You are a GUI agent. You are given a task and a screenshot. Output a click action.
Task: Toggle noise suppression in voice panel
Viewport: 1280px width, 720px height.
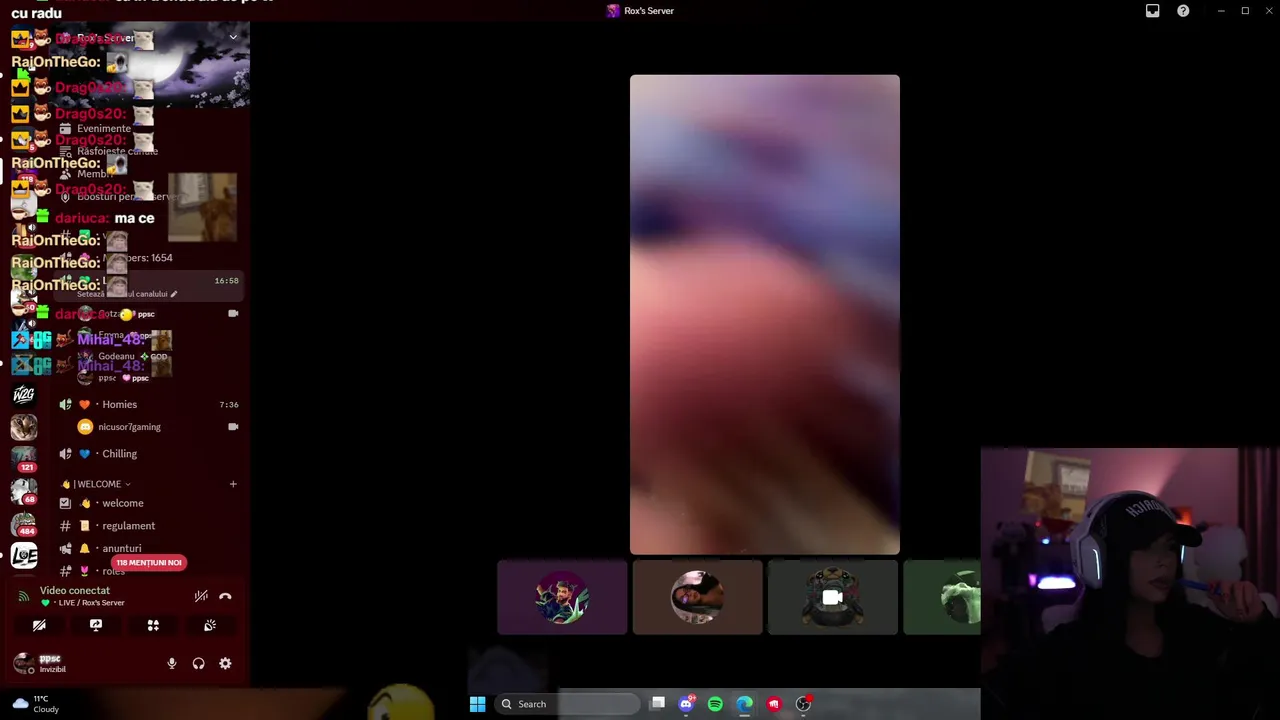click(201, 596)
